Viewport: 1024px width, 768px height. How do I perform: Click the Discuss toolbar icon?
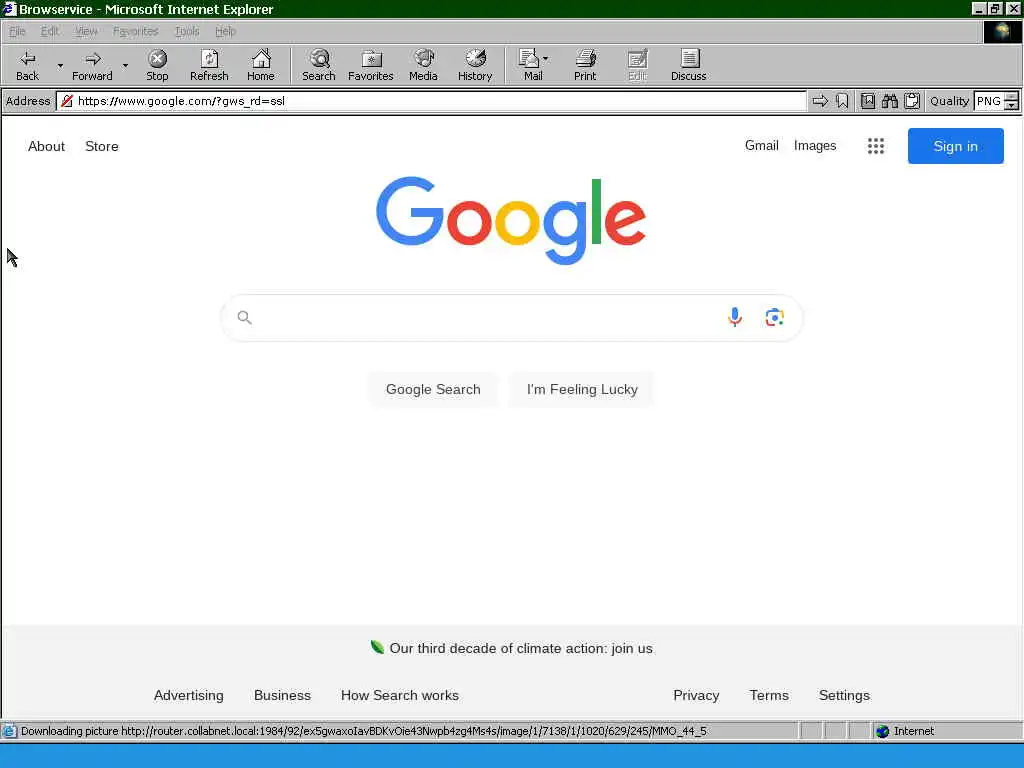click(x=688, y=65)
